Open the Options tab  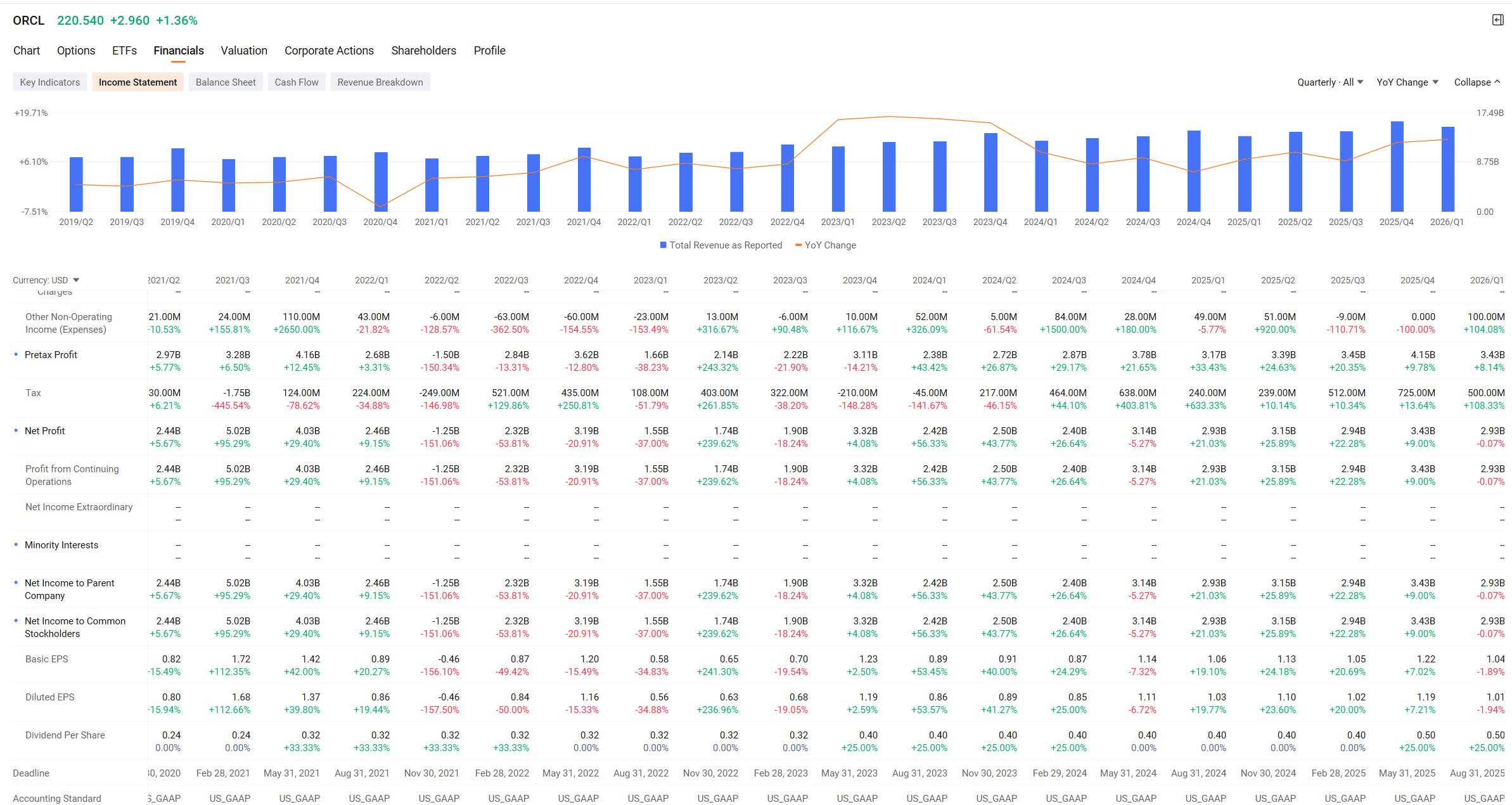(x=76, y=51)
